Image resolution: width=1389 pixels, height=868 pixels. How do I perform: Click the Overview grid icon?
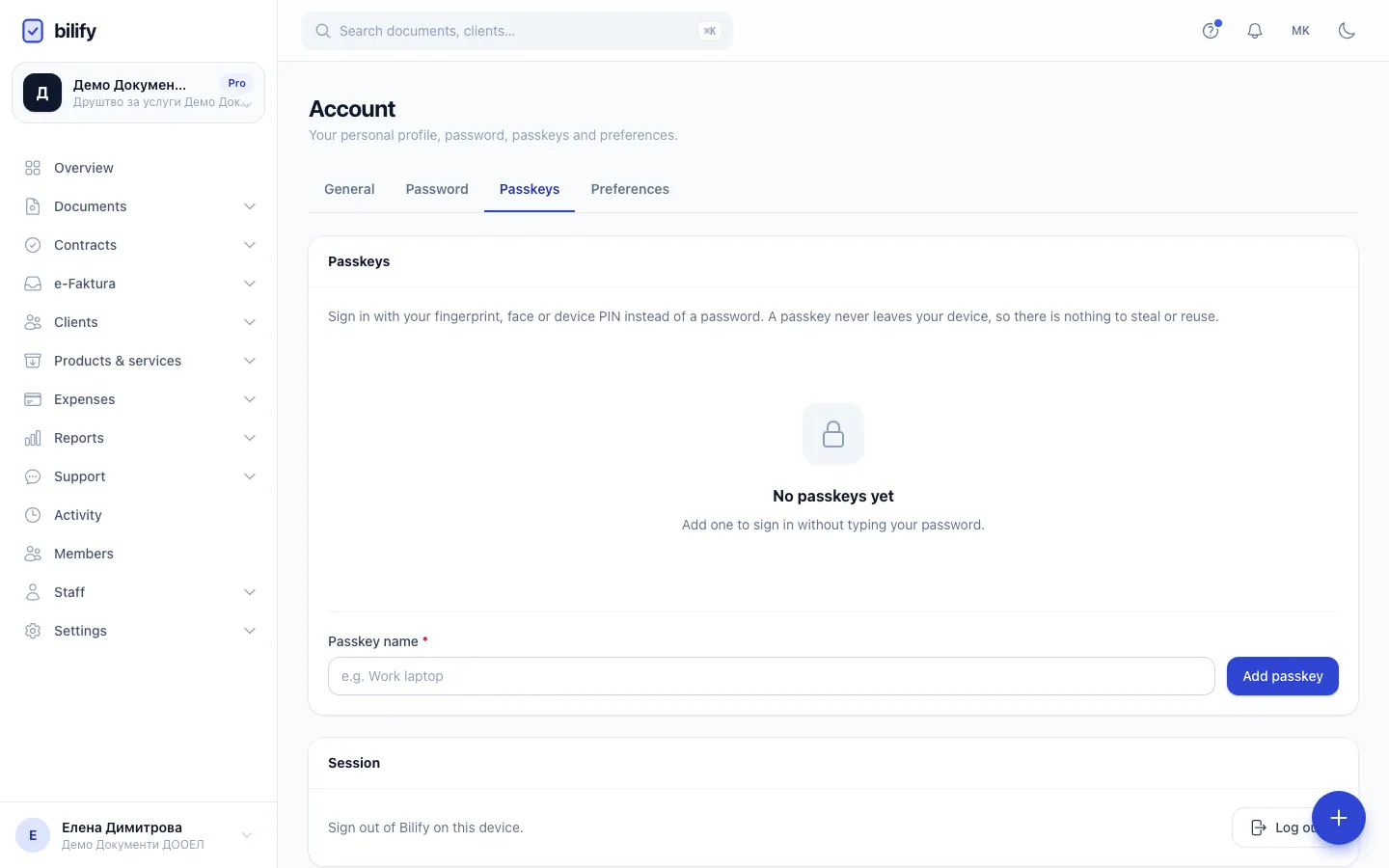click(x=33, y=168)
